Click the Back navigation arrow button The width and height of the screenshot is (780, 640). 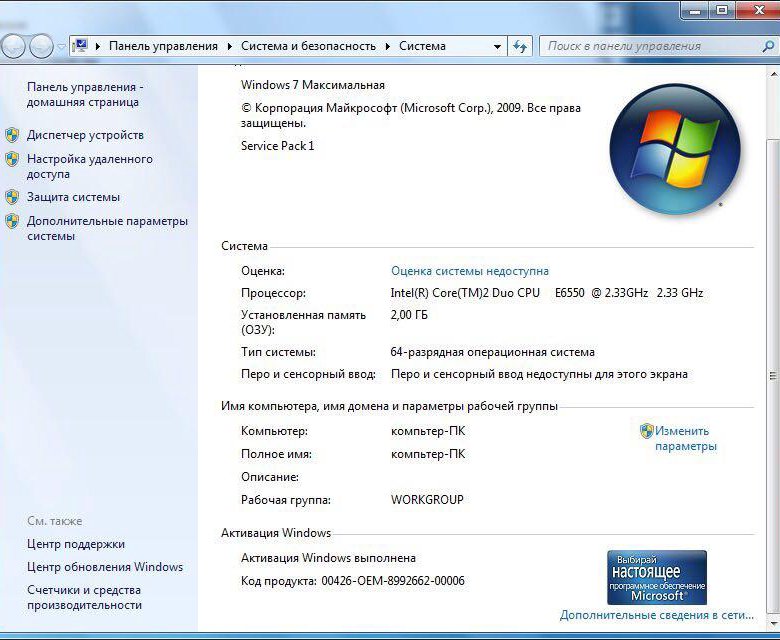(13, 46)
